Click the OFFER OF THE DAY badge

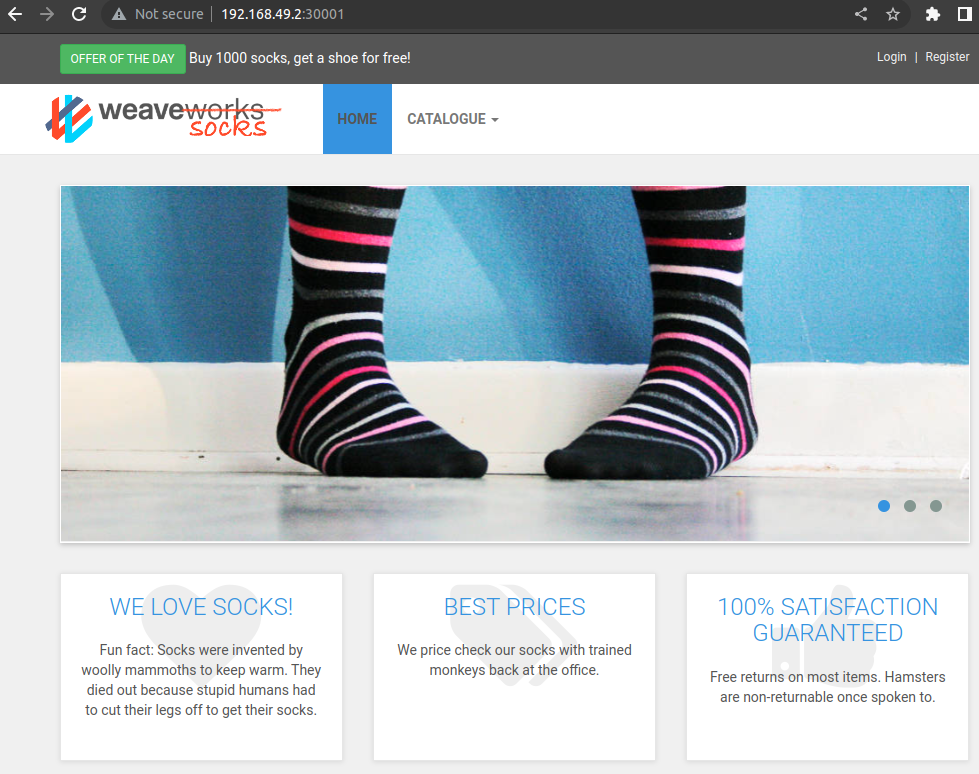(122, 59)
